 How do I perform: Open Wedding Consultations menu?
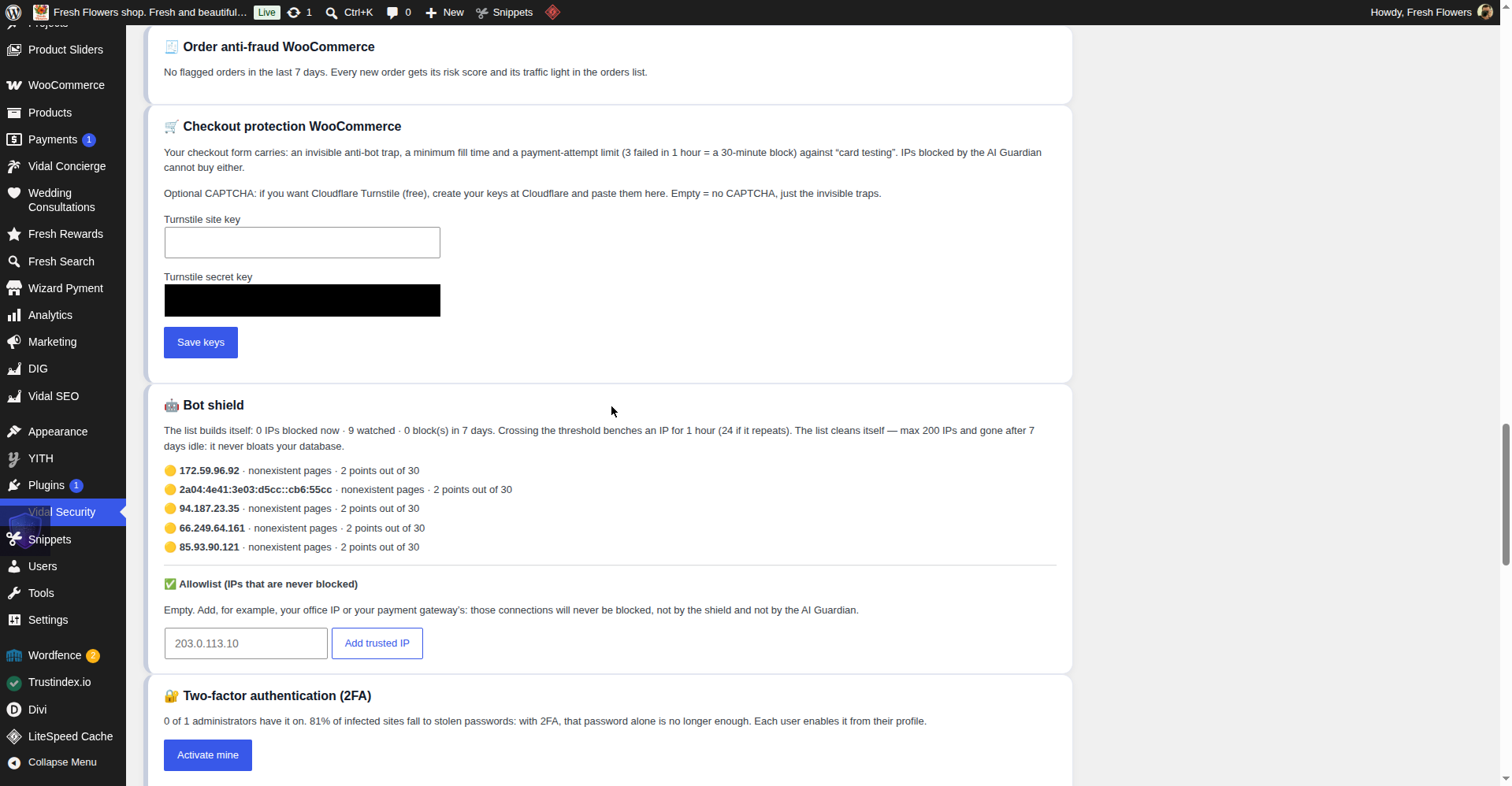[63, 200]
